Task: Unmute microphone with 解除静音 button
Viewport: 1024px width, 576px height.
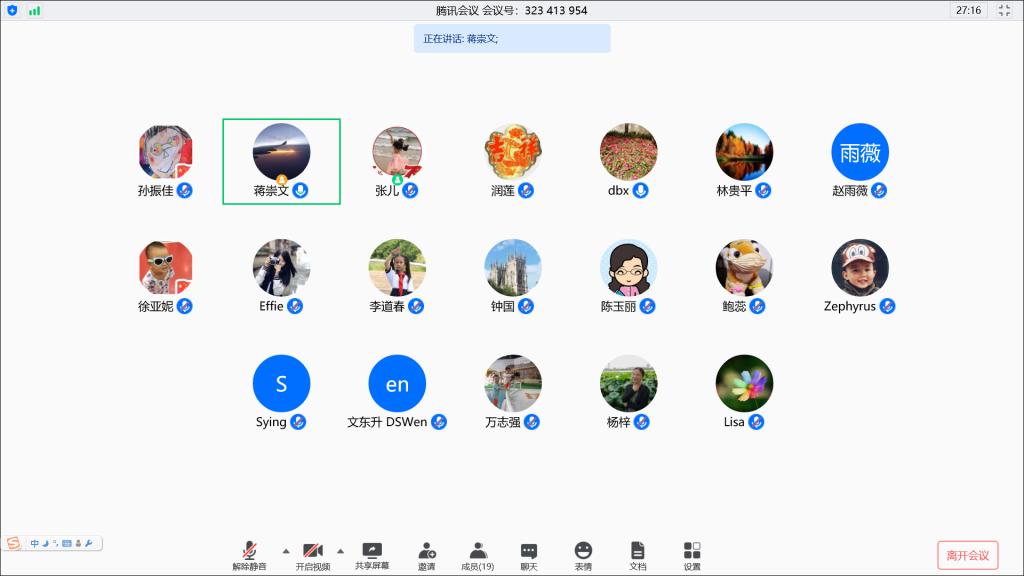Action: click(250, 551)
